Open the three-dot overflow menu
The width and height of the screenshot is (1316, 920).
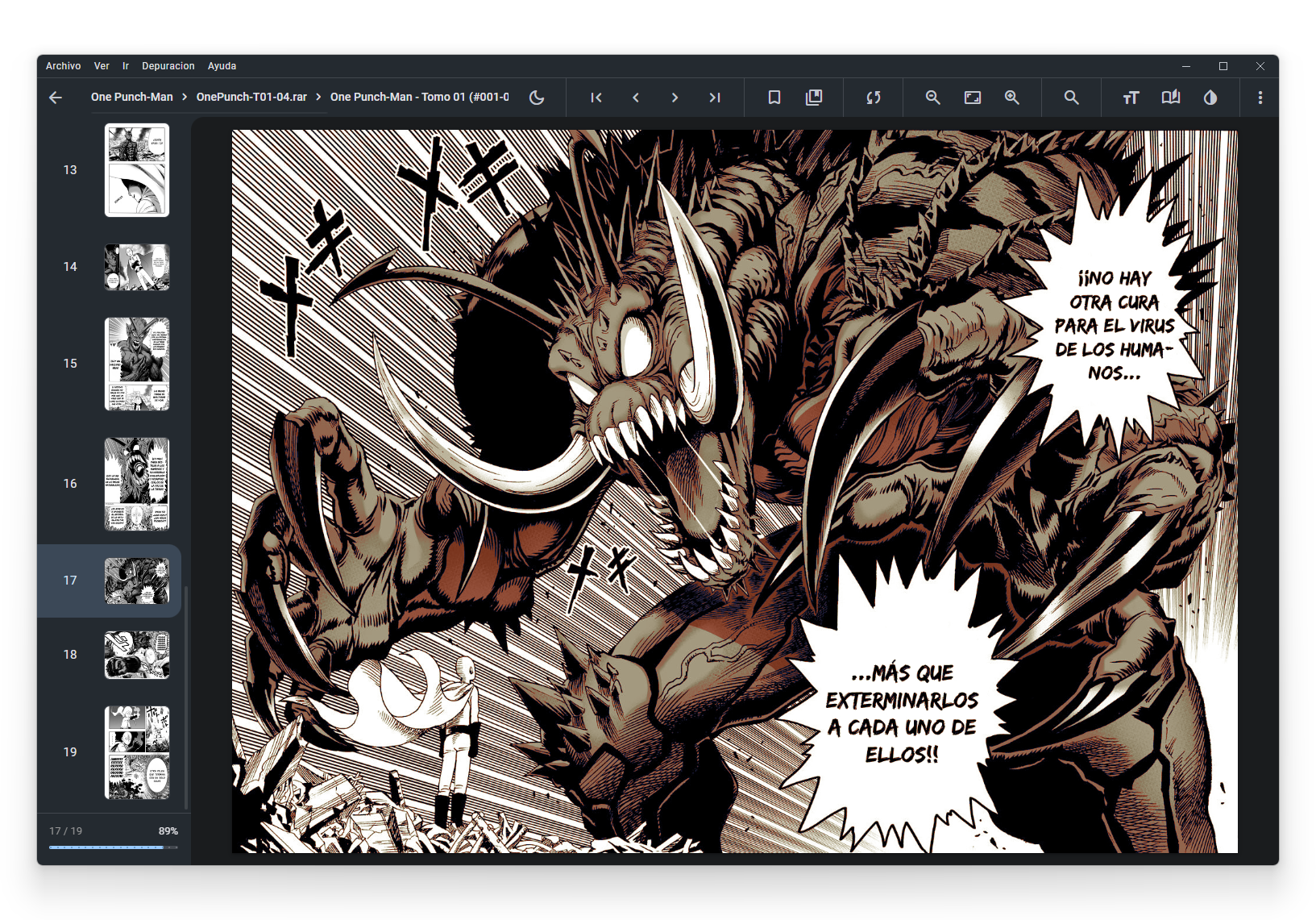[1260, 97]
